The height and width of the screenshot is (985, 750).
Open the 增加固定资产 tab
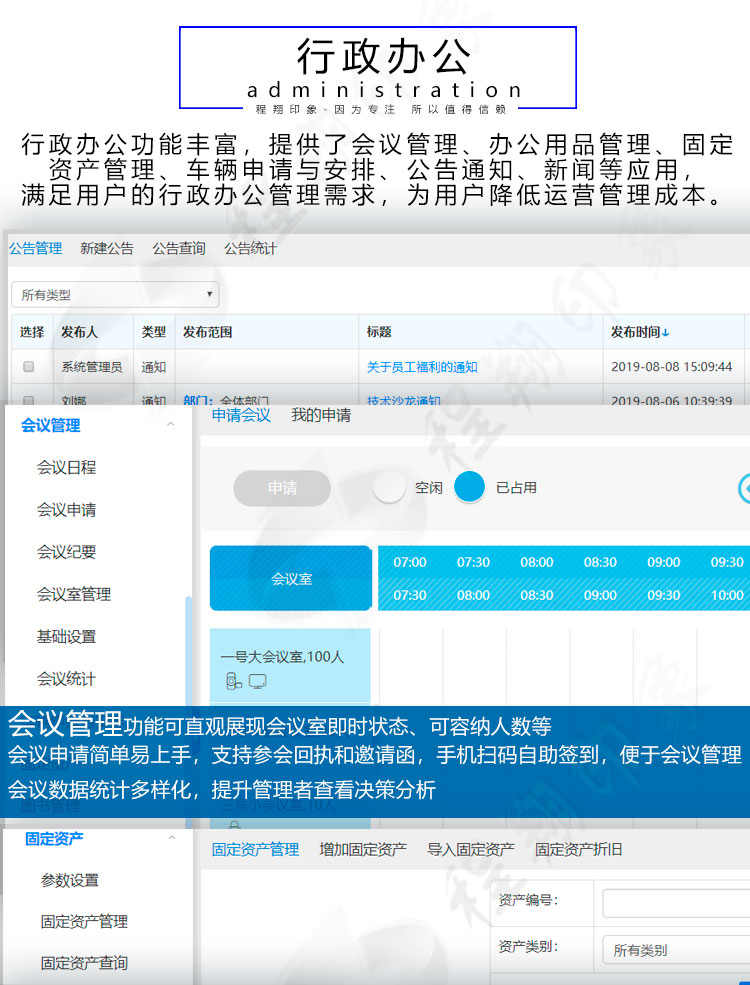(363, 849)
